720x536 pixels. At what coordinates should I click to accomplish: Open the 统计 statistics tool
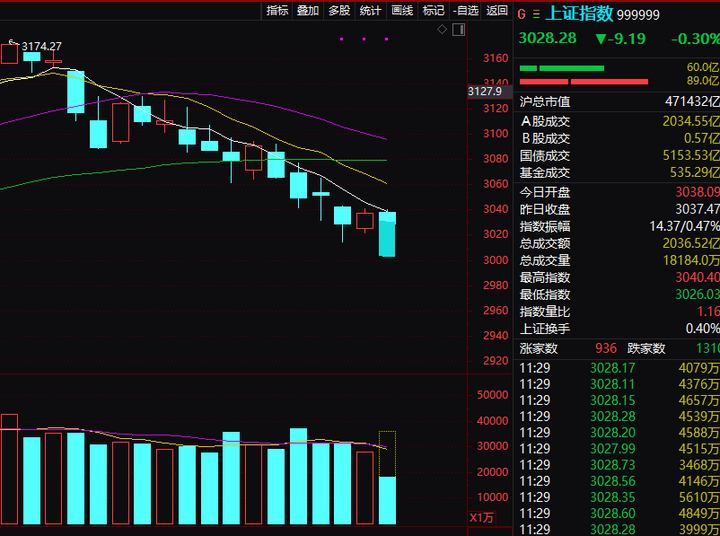(x=371, y=10)
